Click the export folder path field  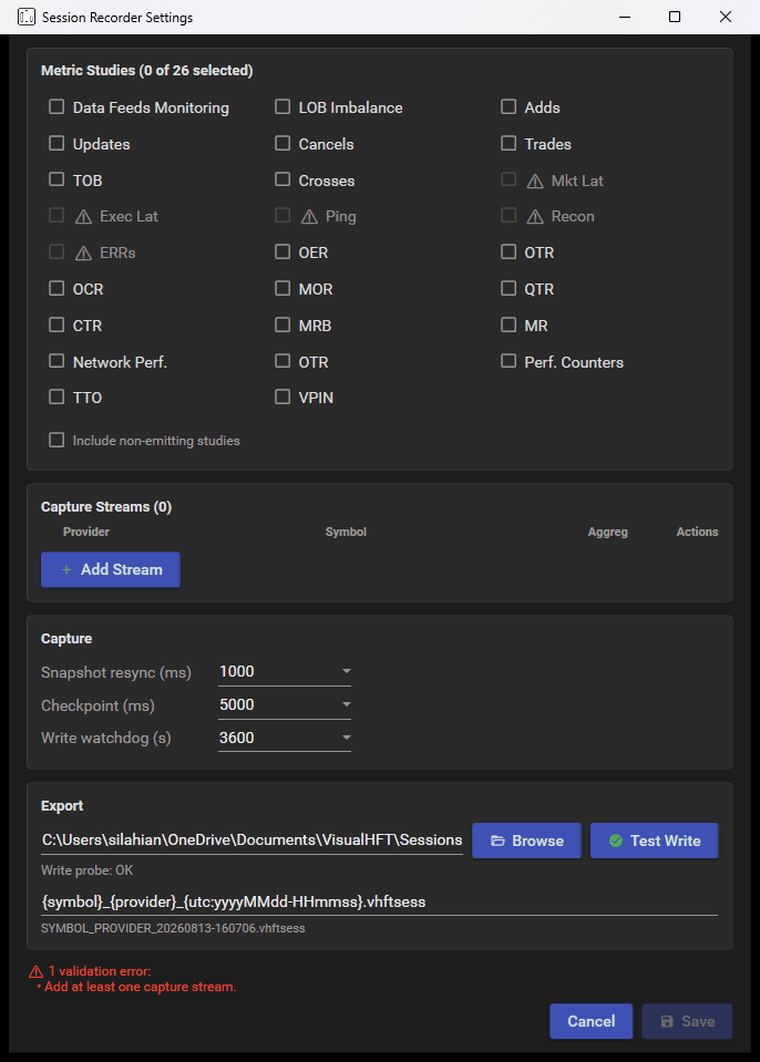[252, 840]
